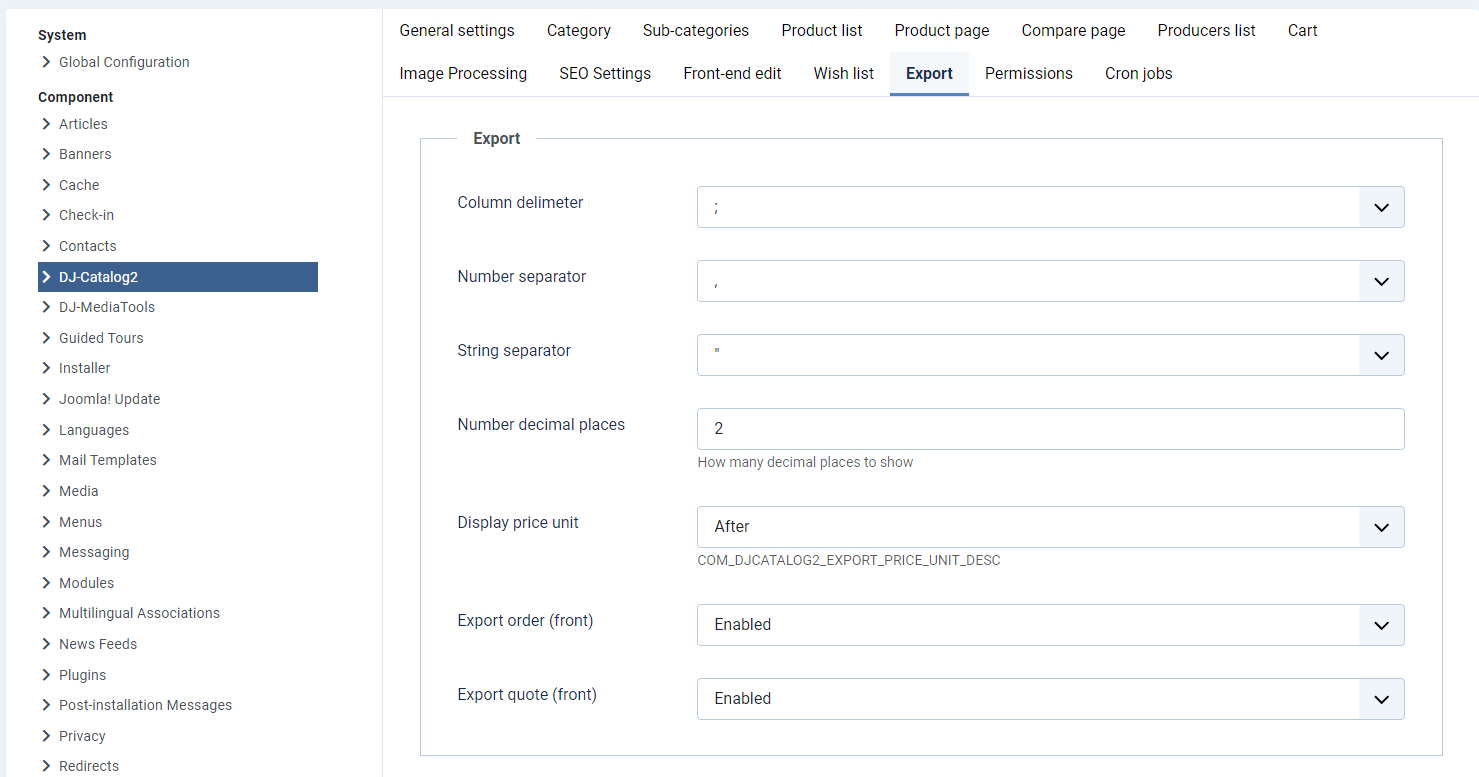
Task: Click the chevron icon next to Media
Action: 46,491
